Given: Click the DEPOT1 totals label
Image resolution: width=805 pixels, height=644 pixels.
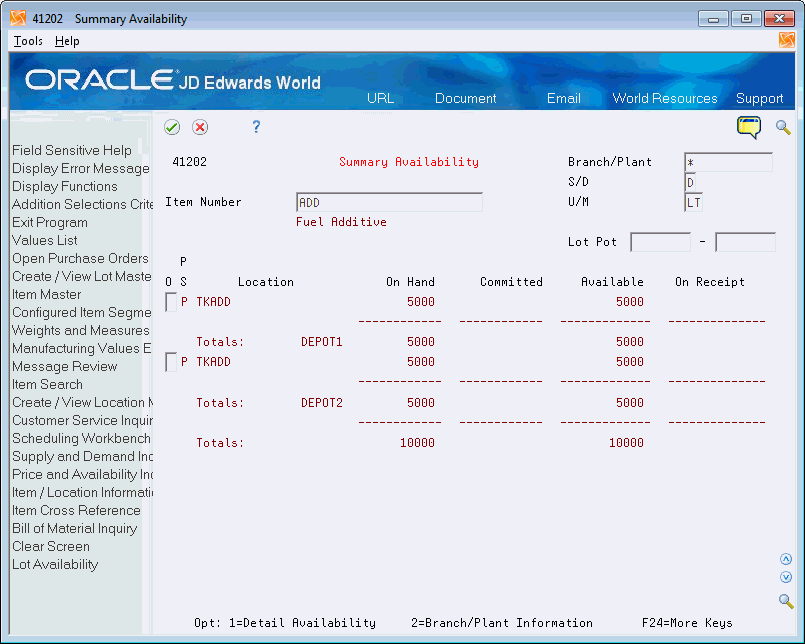Looking at the screenshot, I should point(321,342).
